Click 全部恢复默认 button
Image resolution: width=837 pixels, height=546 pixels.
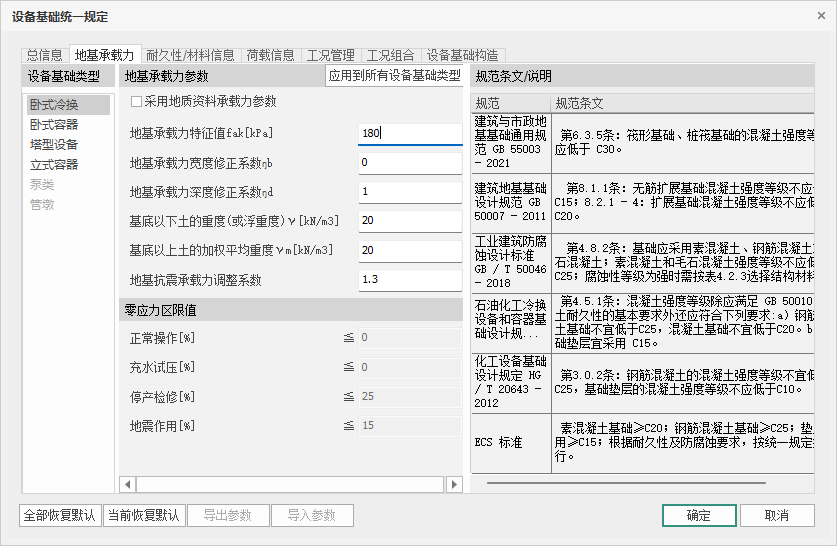click(x=60, y=516)
